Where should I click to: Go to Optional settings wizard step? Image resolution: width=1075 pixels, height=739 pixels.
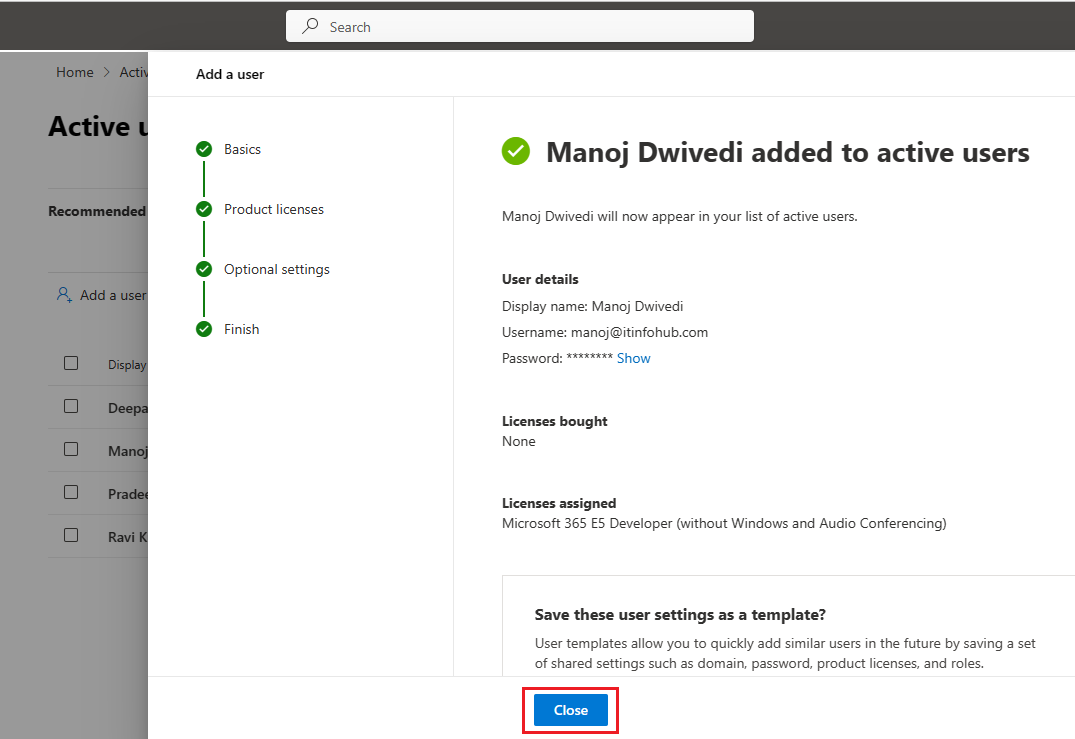coord(276,269)
